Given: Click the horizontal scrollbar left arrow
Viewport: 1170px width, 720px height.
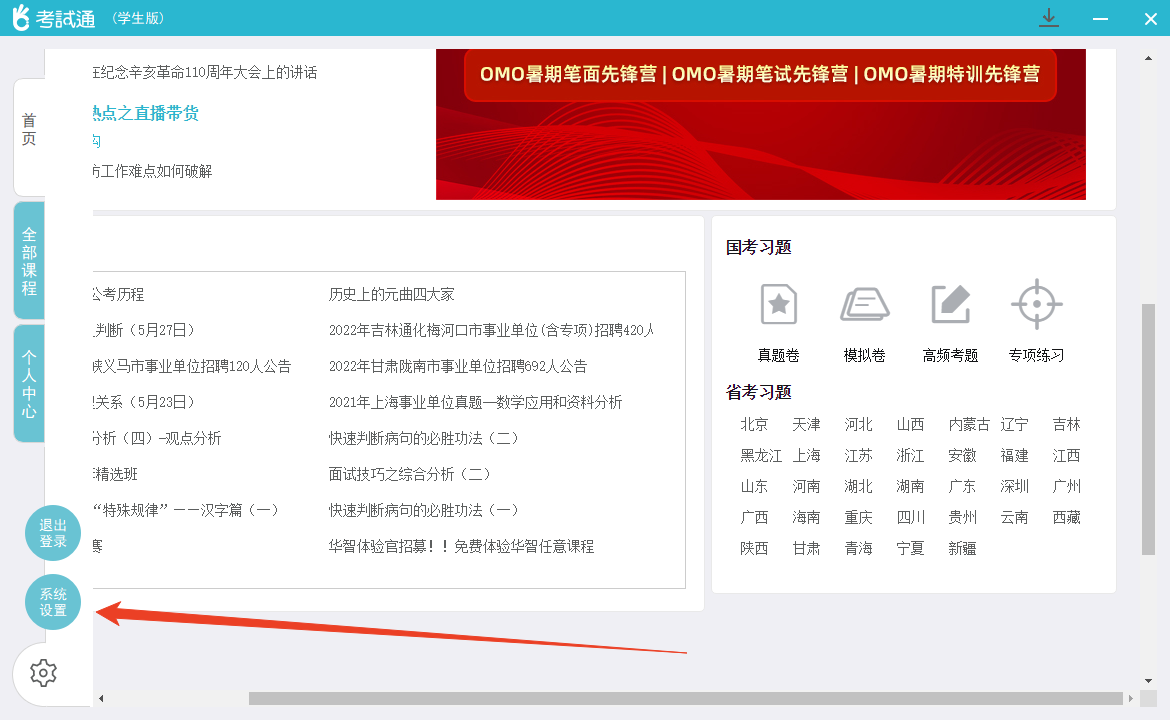Looking at the screenshot, I should pyautogui.click(x=101, y=698).
